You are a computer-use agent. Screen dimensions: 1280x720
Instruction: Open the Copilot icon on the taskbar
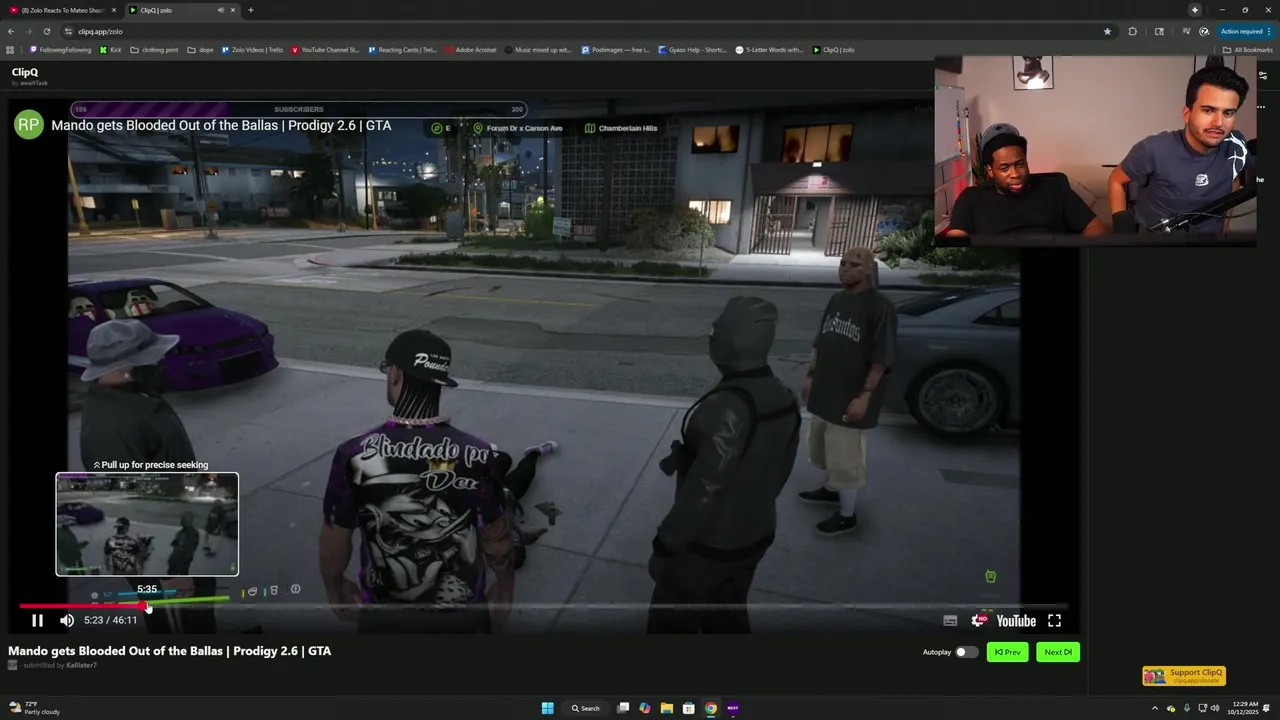[644, 708]
